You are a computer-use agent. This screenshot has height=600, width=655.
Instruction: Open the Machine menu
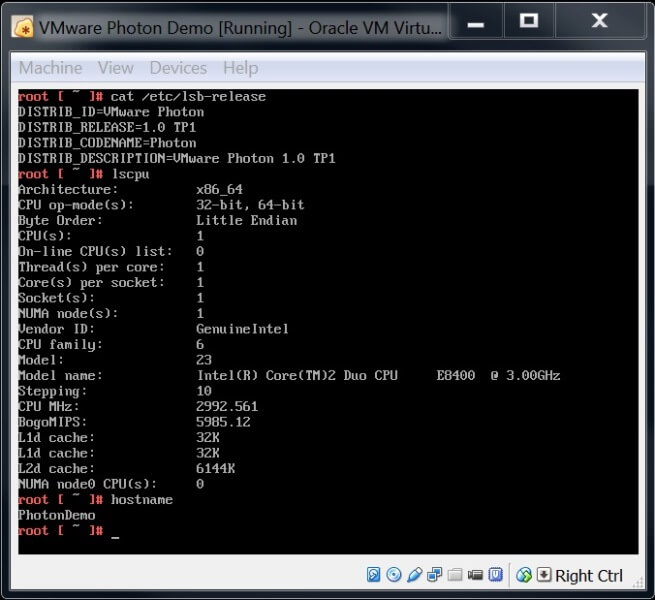50,68
